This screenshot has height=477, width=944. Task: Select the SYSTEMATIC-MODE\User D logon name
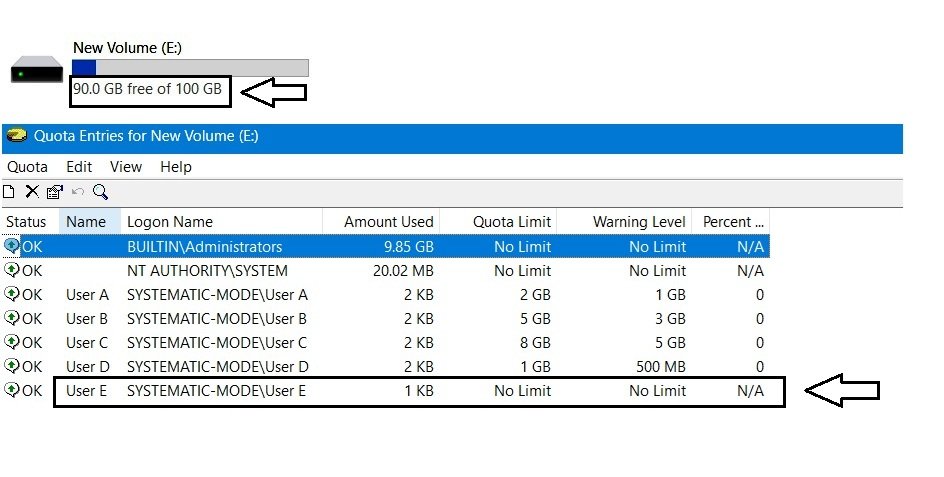218,366
